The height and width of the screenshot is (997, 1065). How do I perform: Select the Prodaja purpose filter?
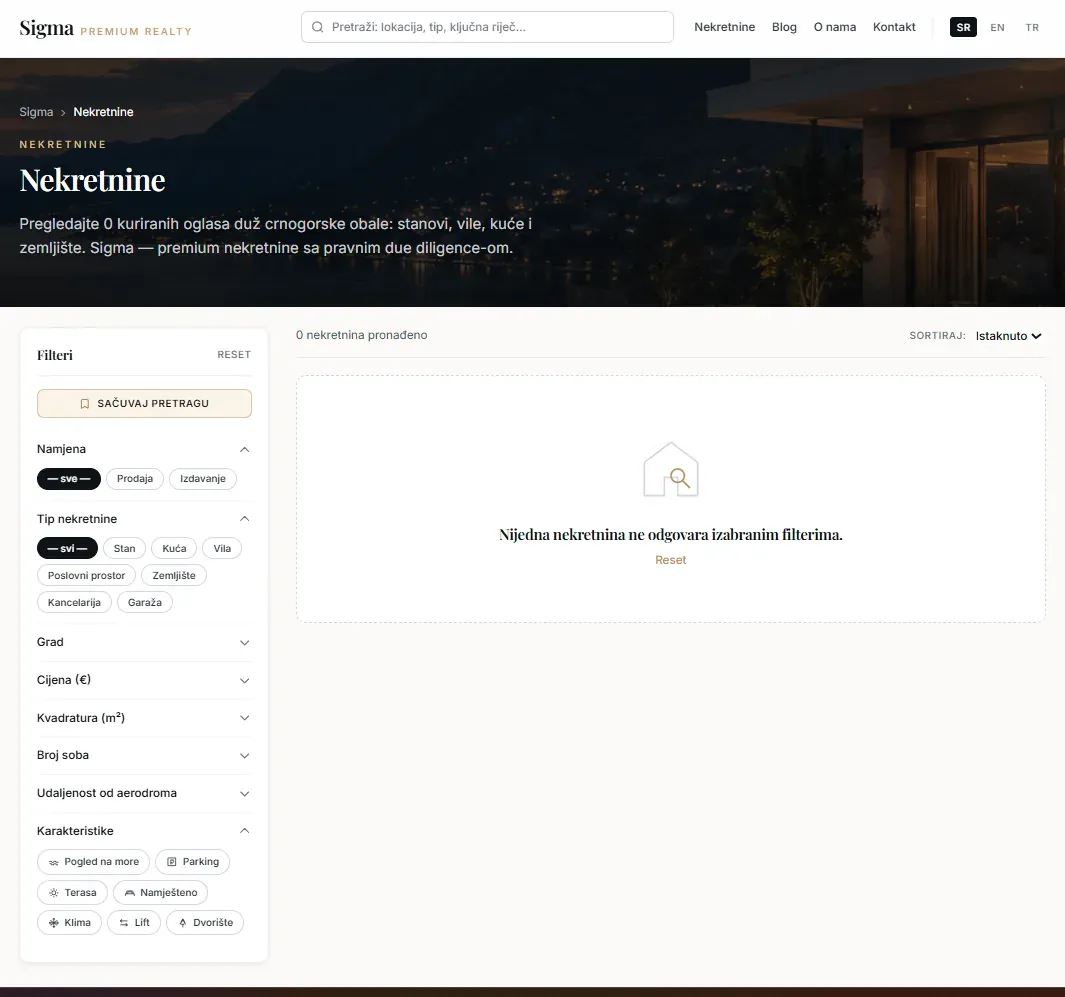pos(134,479)
